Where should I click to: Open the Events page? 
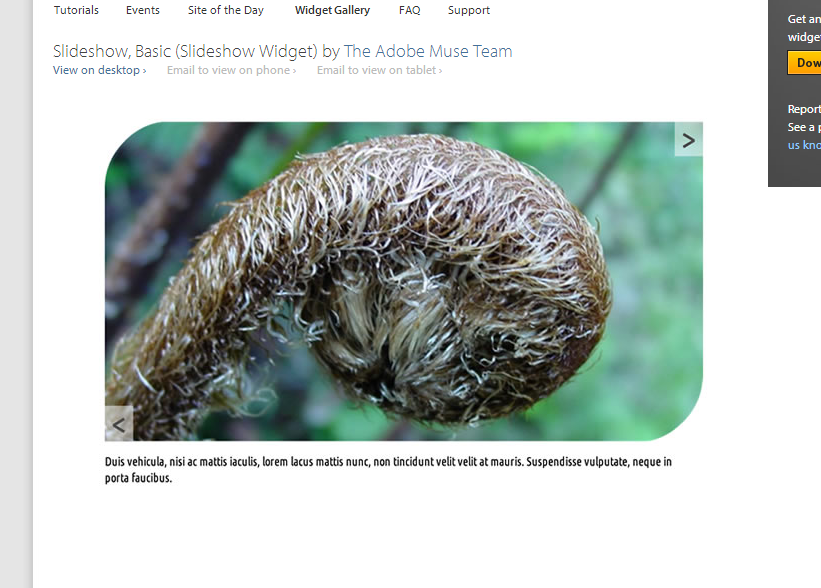[x=142, y=10]
